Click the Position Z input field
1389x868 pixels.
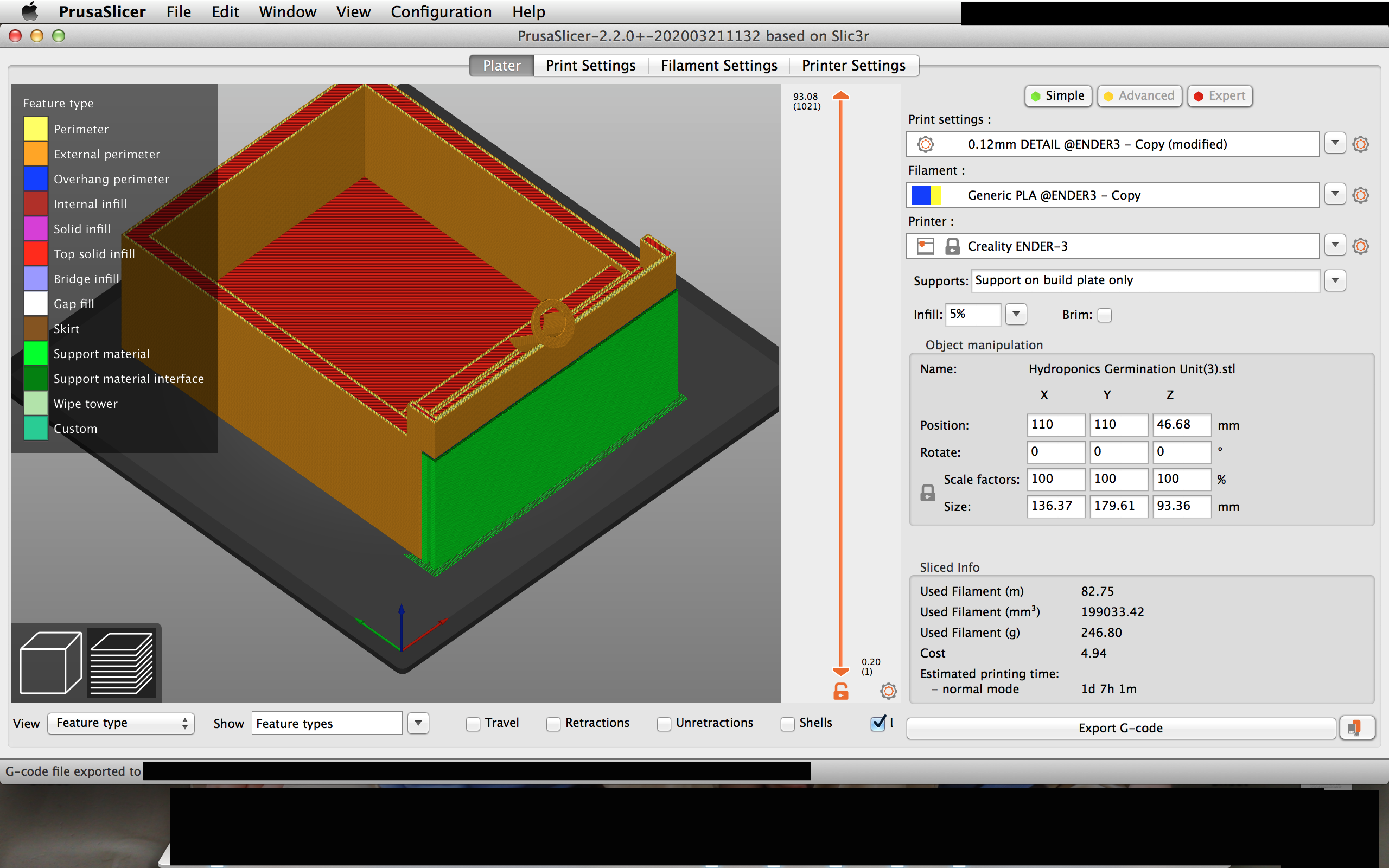tap(1181, 425)
